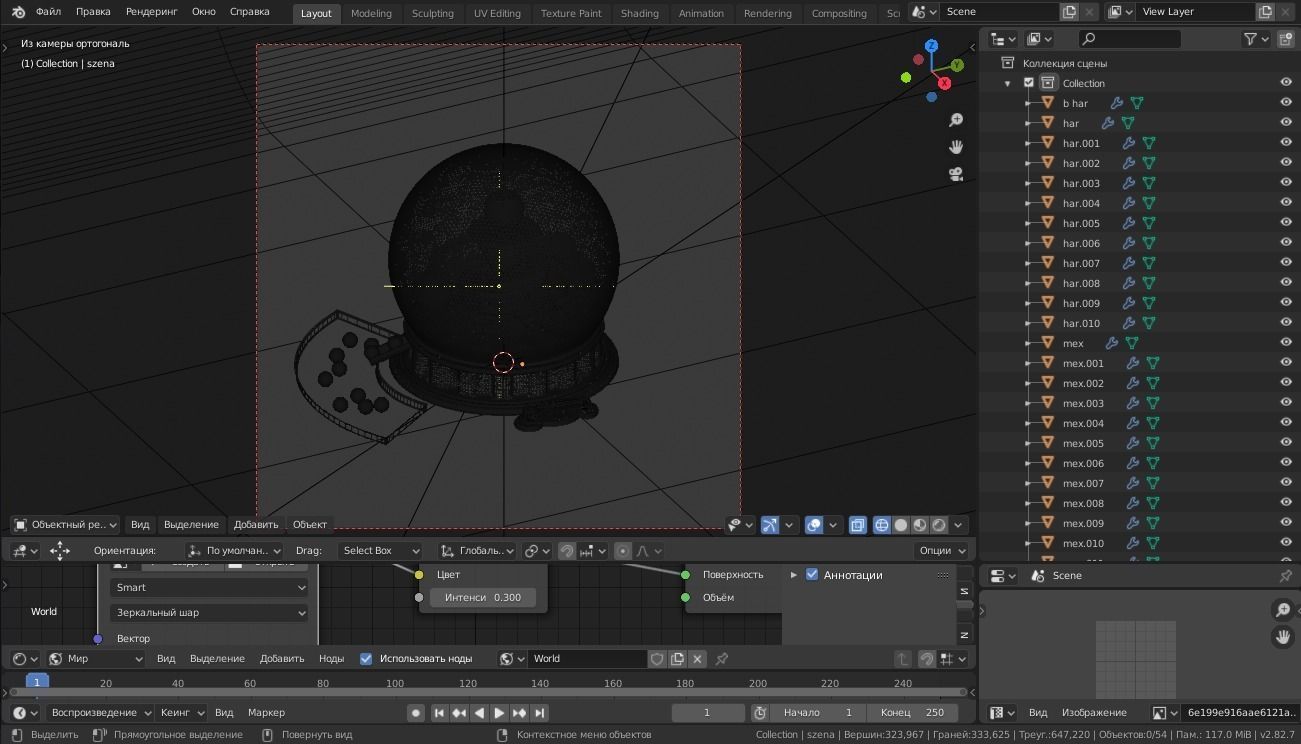The width and height of the screenshot is (1301, 744).
Task: Click the frame 1 playhead marker
Action: pyautogui.click(x=37, y=682)
